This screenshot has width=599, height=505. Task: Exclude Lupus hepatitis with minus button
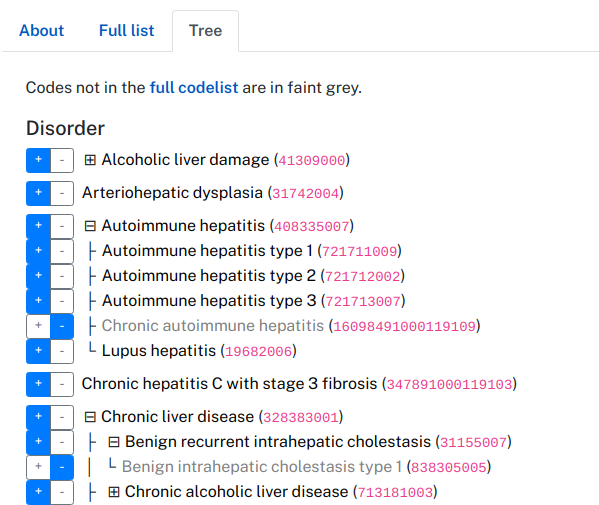coord(62,351)
